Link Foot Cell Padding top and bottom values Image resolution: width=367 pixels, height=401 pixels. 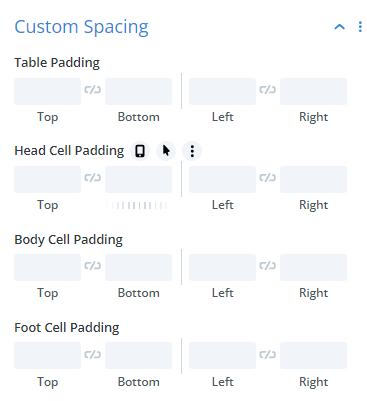[93, 355]
